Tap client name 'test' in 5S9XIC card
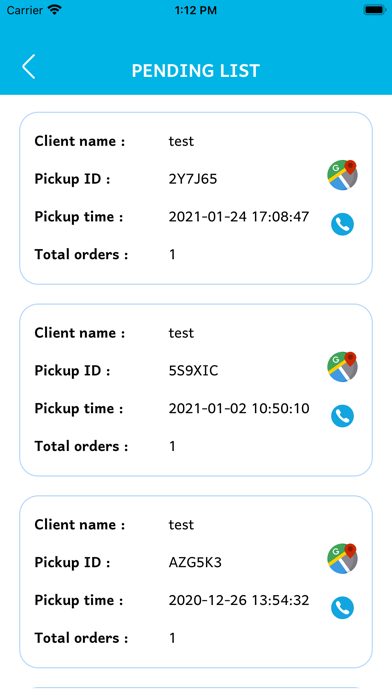This screenshot has width=392, height=696. tap(181, 333)
